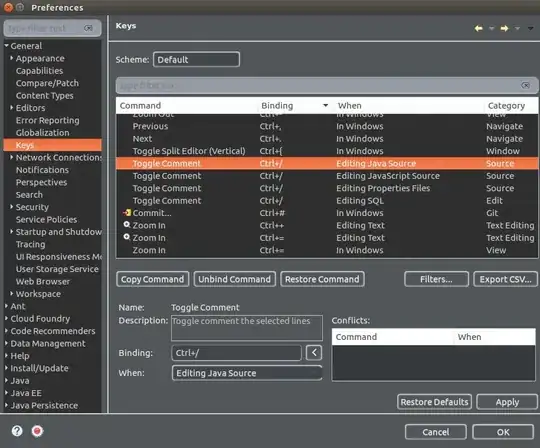The width and height of the screenshot is (540, 448).
Task: Click the Export CSV... button
Action: tap(505, 279)
